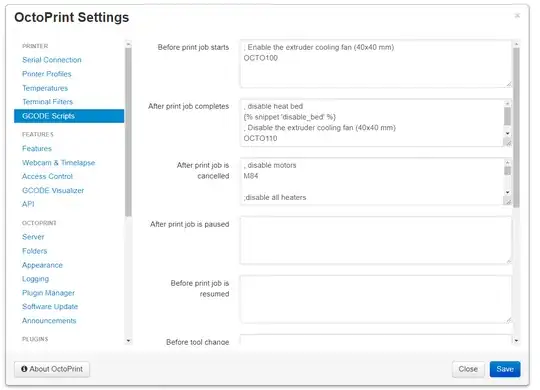Click the '; disable motors' comment line

(x=270, y=165)
